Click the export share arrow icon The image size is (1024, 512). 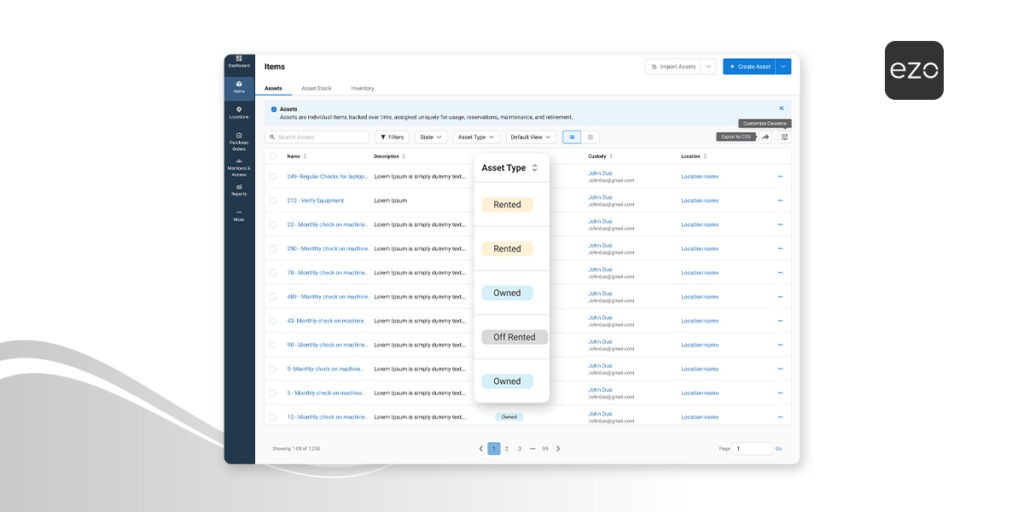click(x=766, y=137)
